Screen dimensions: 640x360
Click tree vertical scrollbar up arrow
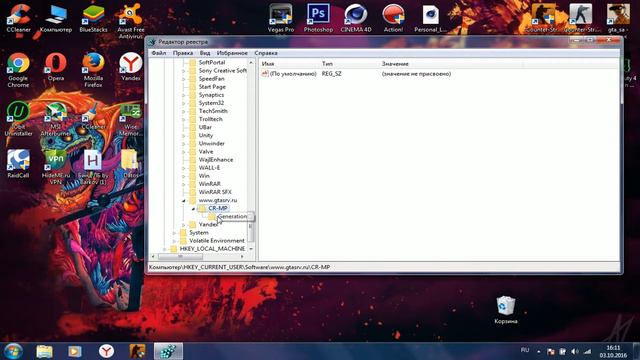[251, 62]
